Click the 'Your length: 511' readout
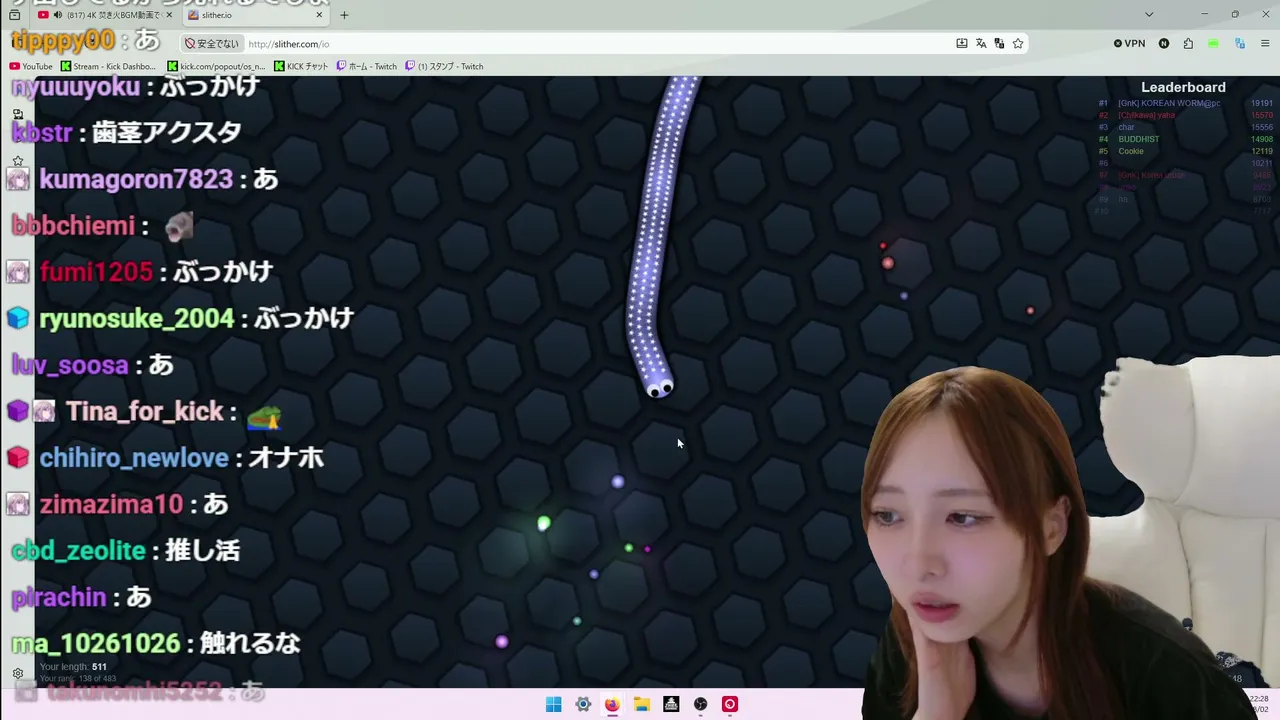This screenshot has height=720, width=1280. (x=73, y=667)
